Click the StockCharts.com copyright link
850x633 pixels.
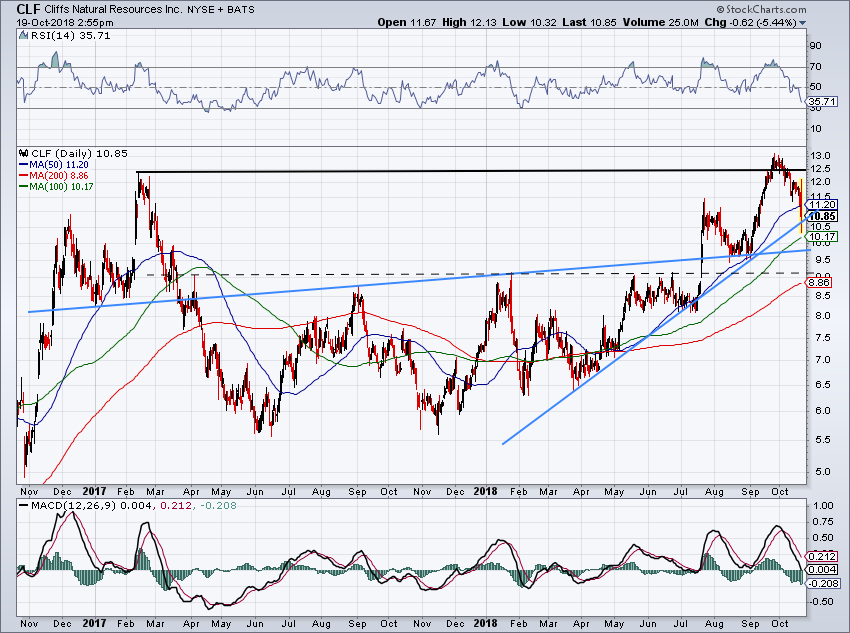(761, 9)
